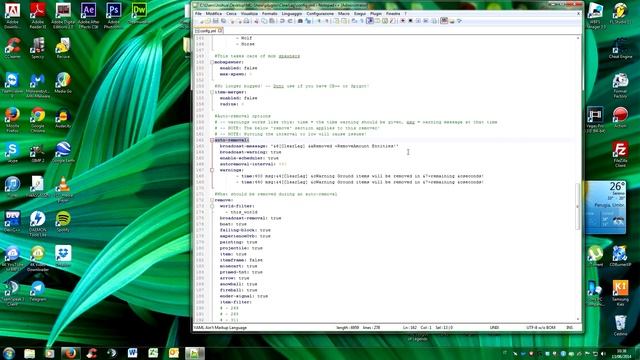Open the After Effects desktop shortcut
The height and width of the screenshot is (360, 640).
88,15
